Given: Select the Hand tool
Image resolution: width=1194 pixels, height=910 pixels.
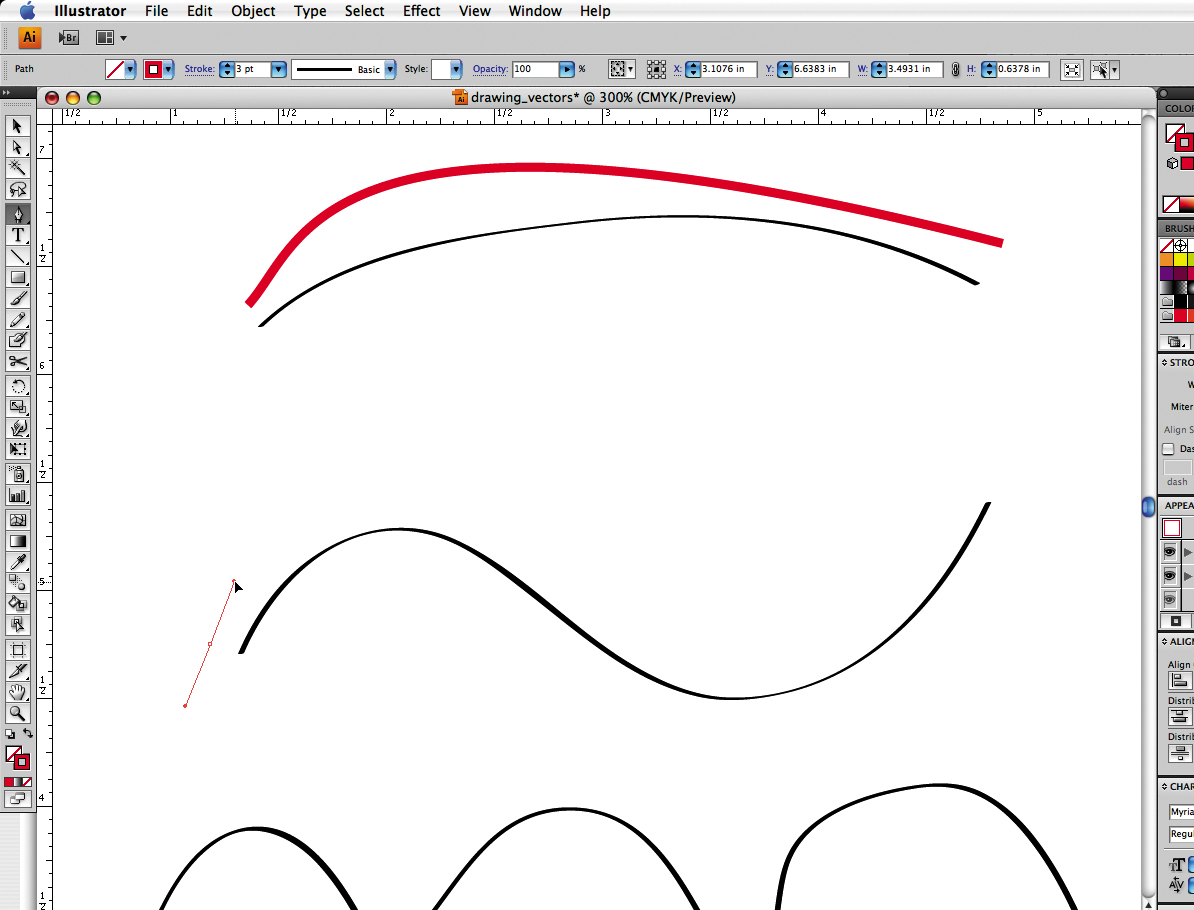Looking at the screenshot, I should click(x=18, y=692).
